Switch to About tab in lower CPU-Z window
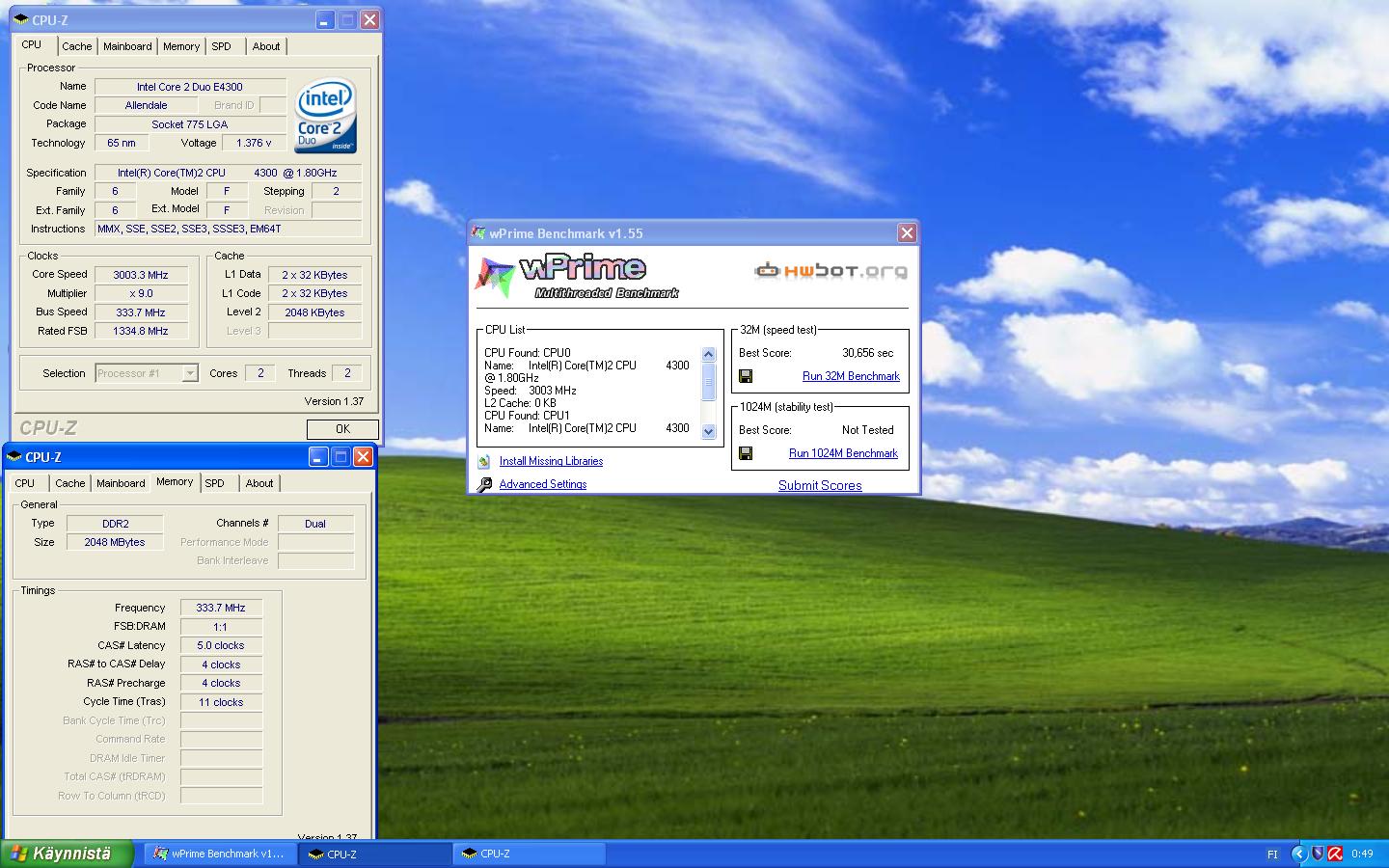 click(x=259, y=483)
